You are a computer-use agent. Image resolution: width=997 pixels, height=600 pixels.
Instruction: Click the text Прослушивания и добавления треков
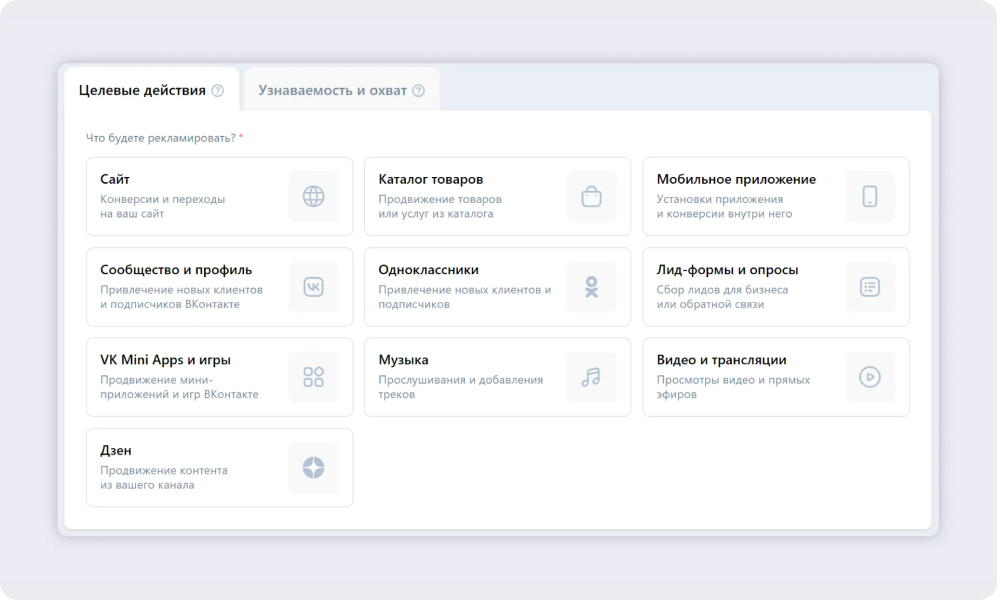tap(461, 386)
